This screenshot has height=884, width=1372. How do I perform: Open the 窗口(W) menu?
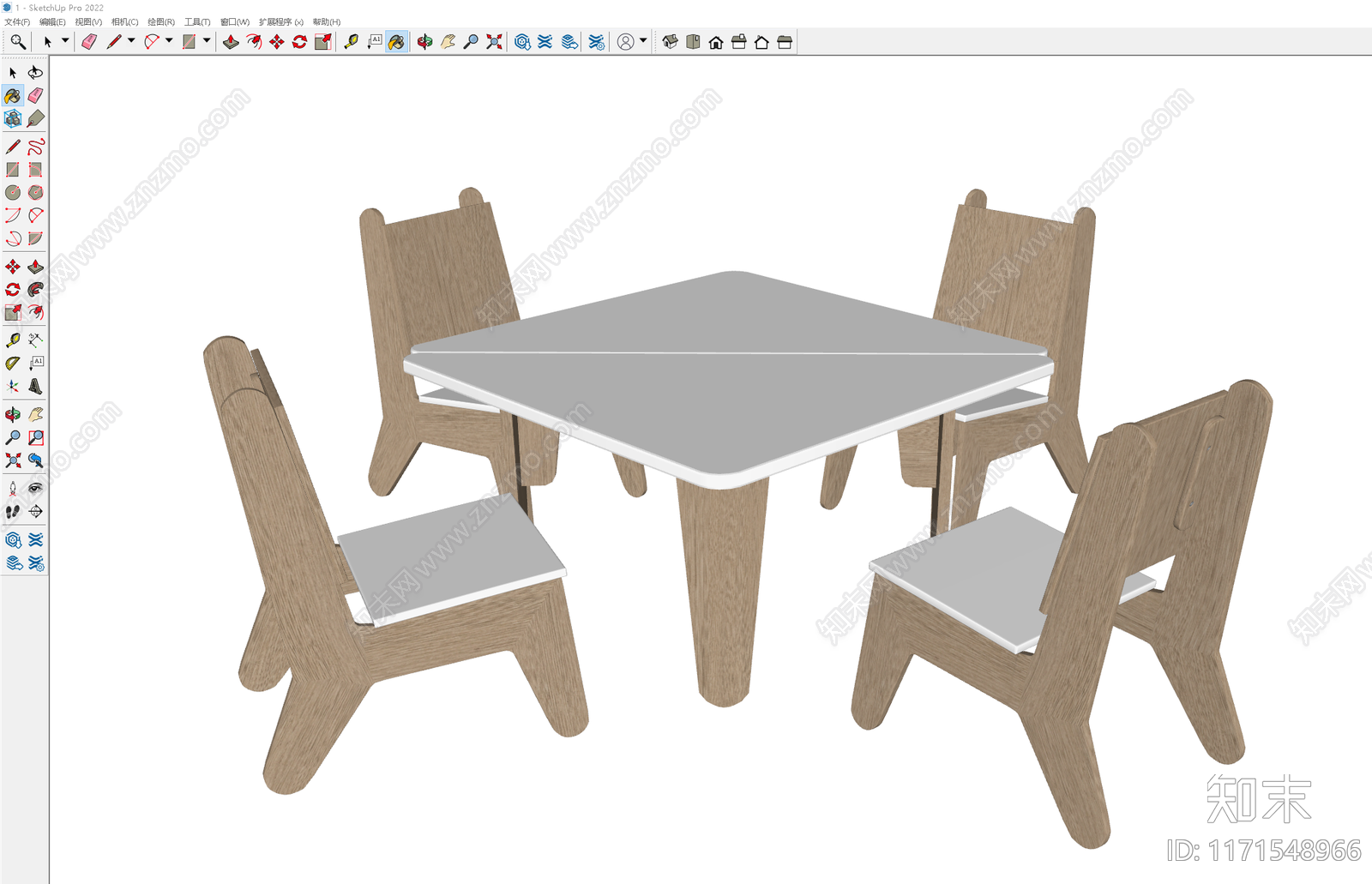coord(235,22)
